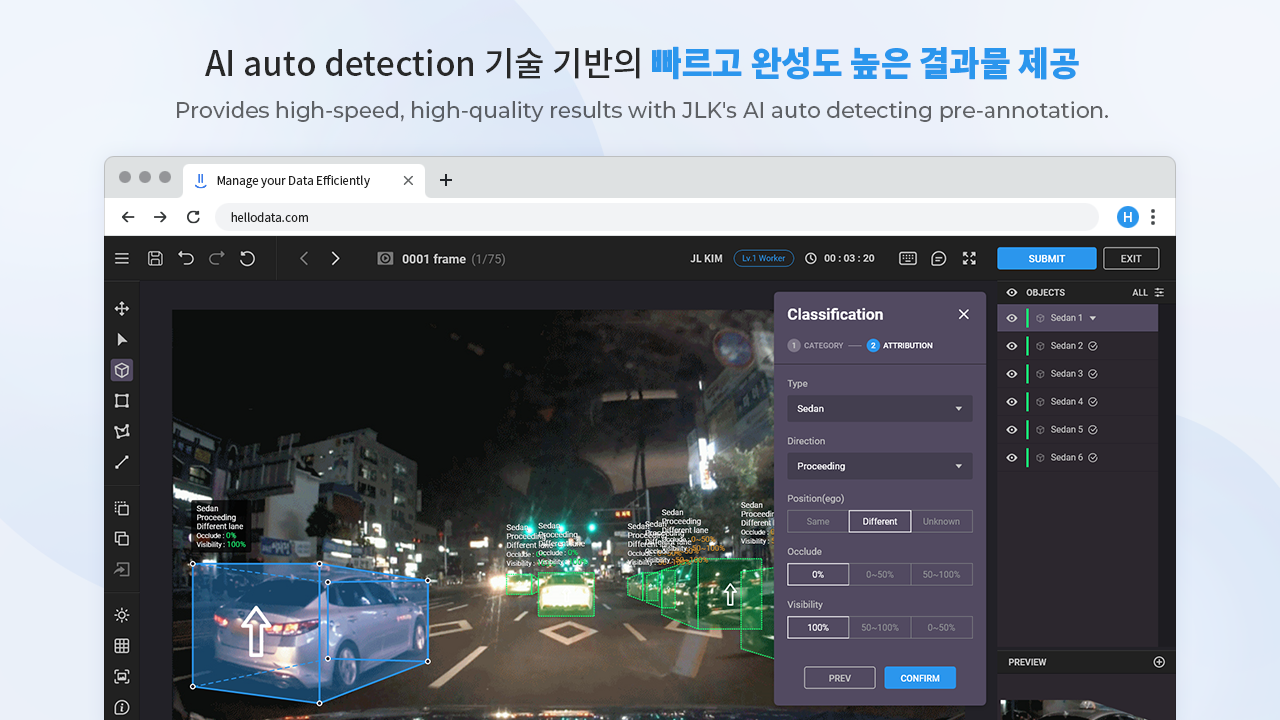Viewport: 1280px width, 720px height.
Task: Click the Save disk icon
Action: coord(155,258)
